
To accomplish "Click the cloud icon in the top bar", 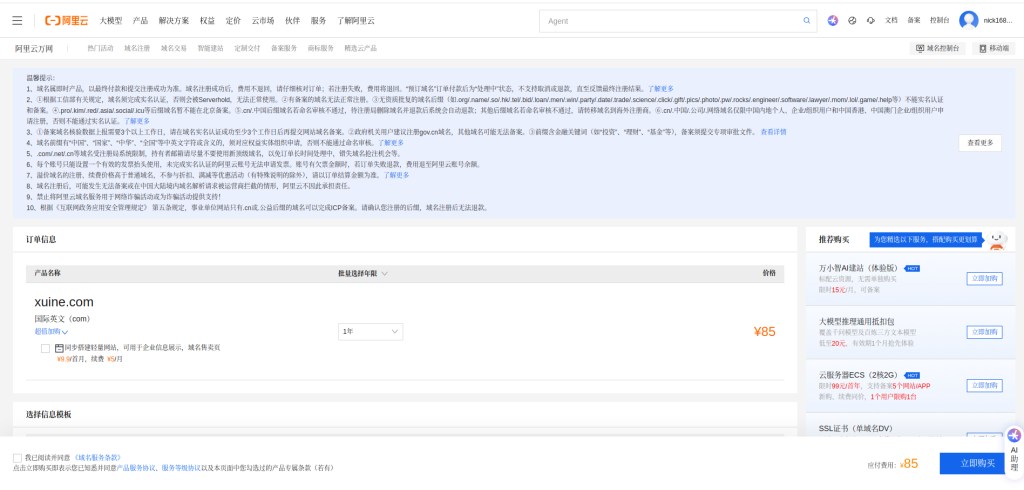I will pyautogui.click(x=871, y=20).
